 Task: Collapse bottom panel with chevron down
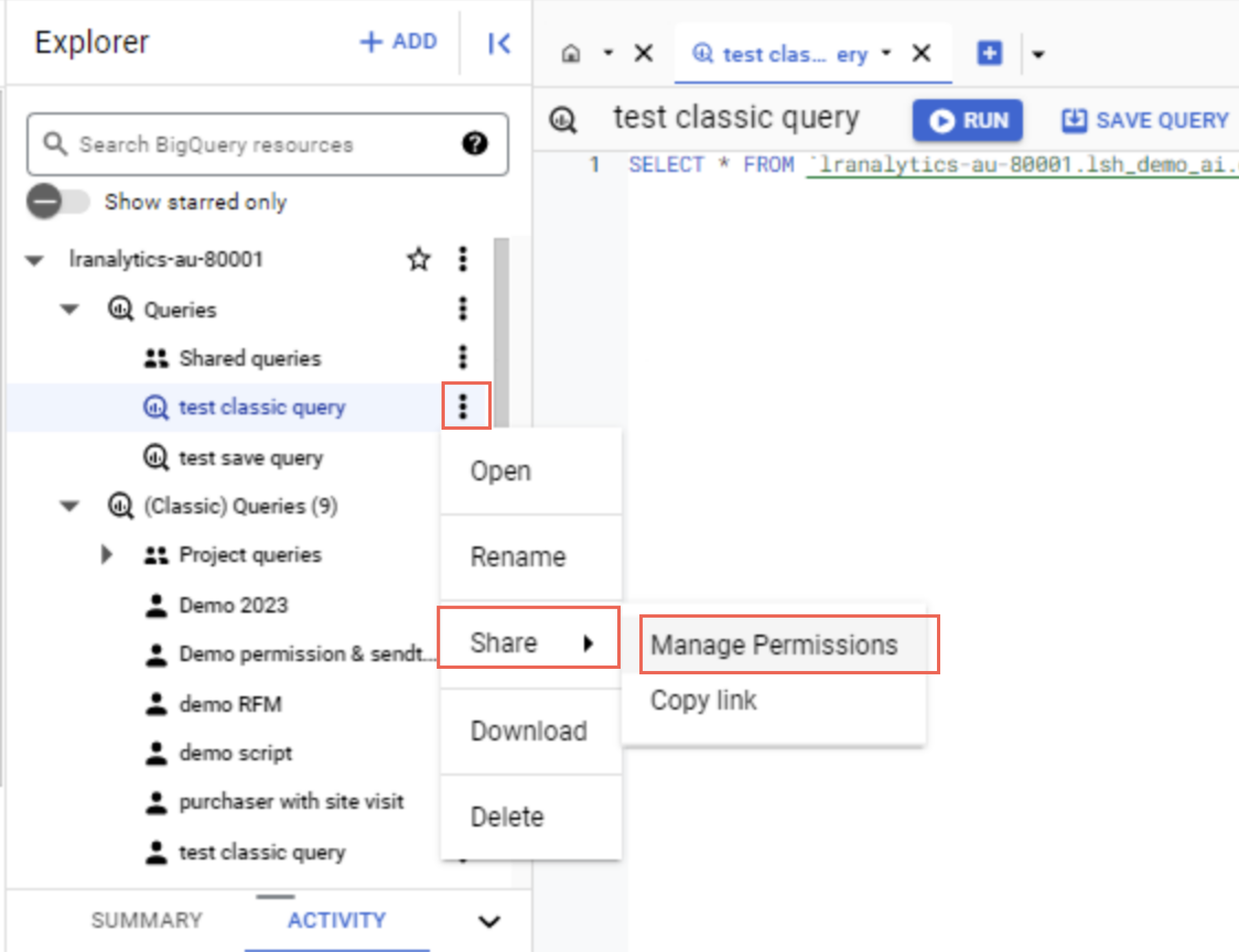(489, 921)
